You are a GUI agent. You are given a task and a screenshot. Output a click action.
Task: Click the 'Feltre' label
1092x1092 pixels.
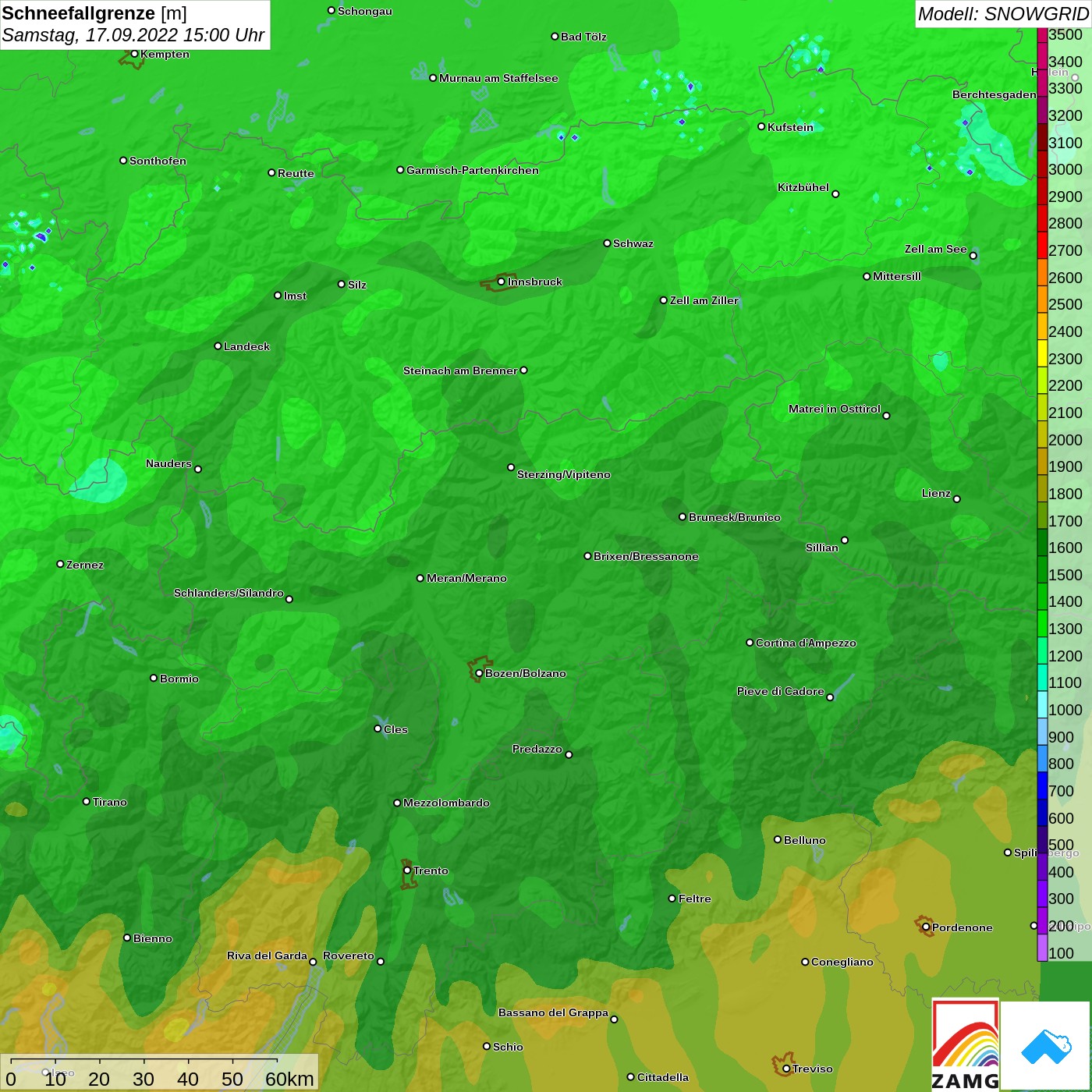[x=694, y=899]
